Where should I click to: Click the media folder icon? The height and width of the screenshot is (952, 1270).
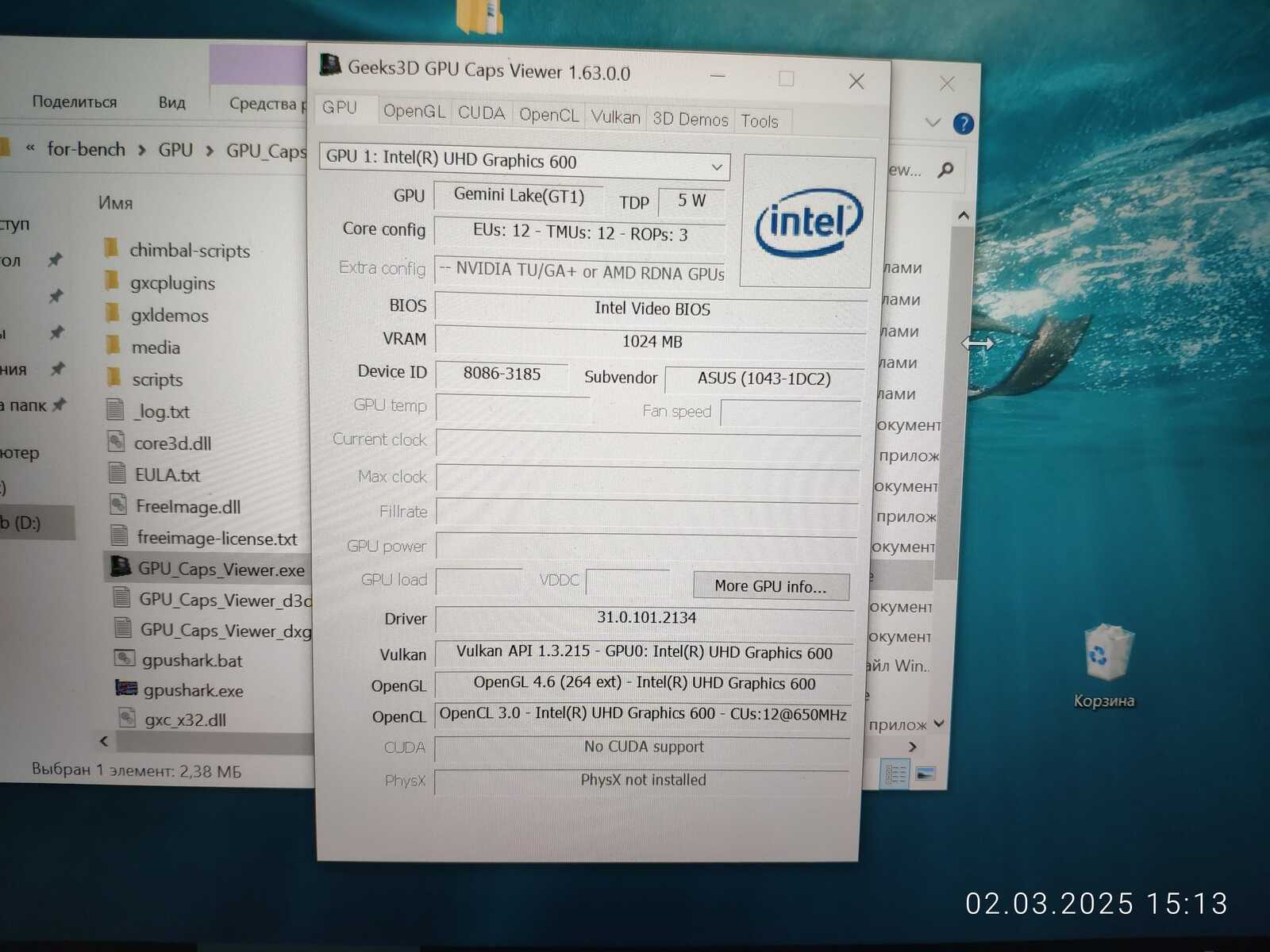pyautogui.click(x=114, y=346)
